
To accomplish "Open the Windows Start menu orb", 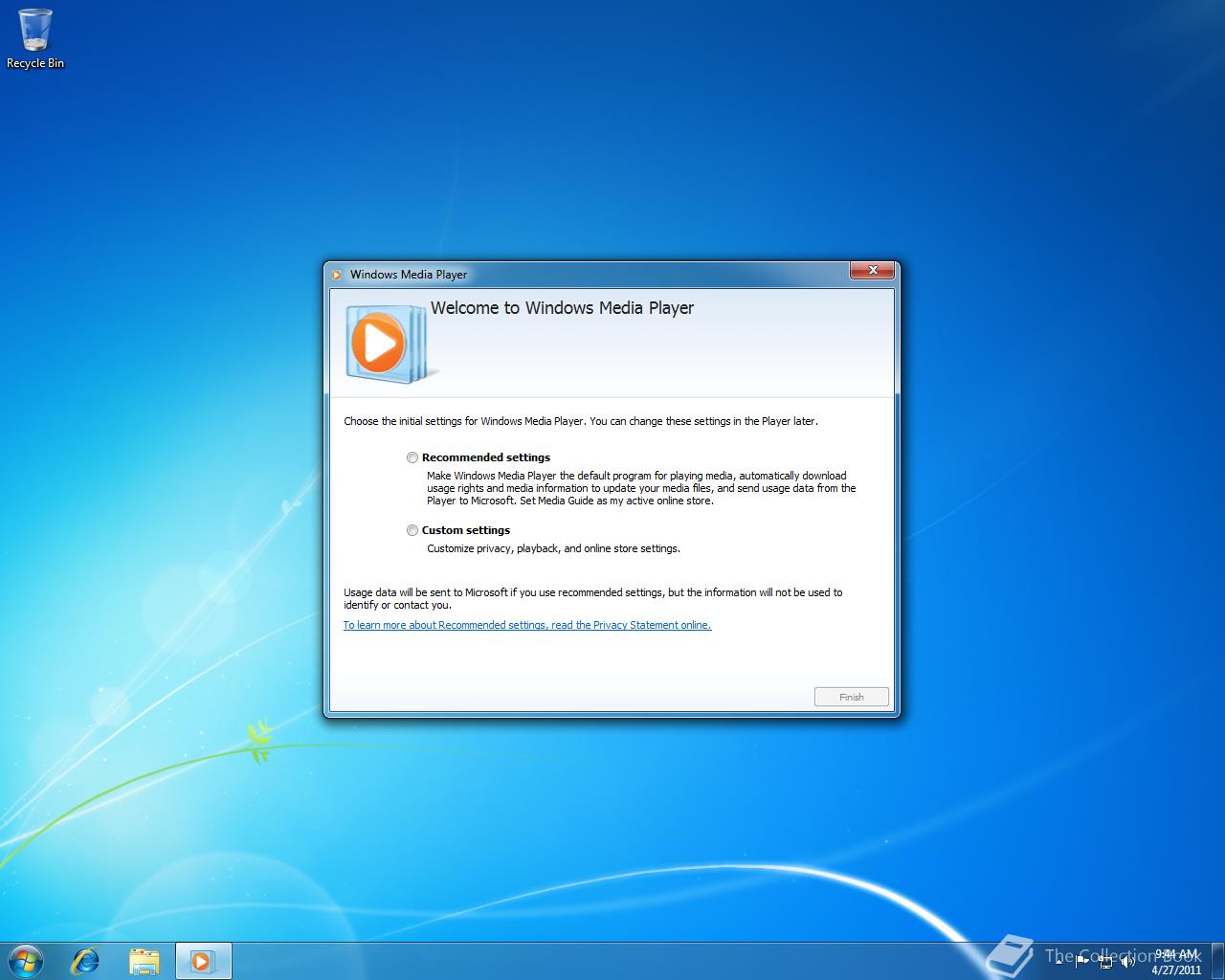I will 26,960.
